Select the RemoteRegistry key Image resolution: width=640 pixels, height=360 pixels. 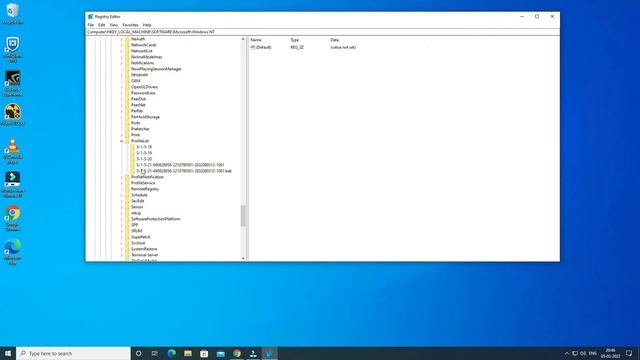[x=145, y=189]
